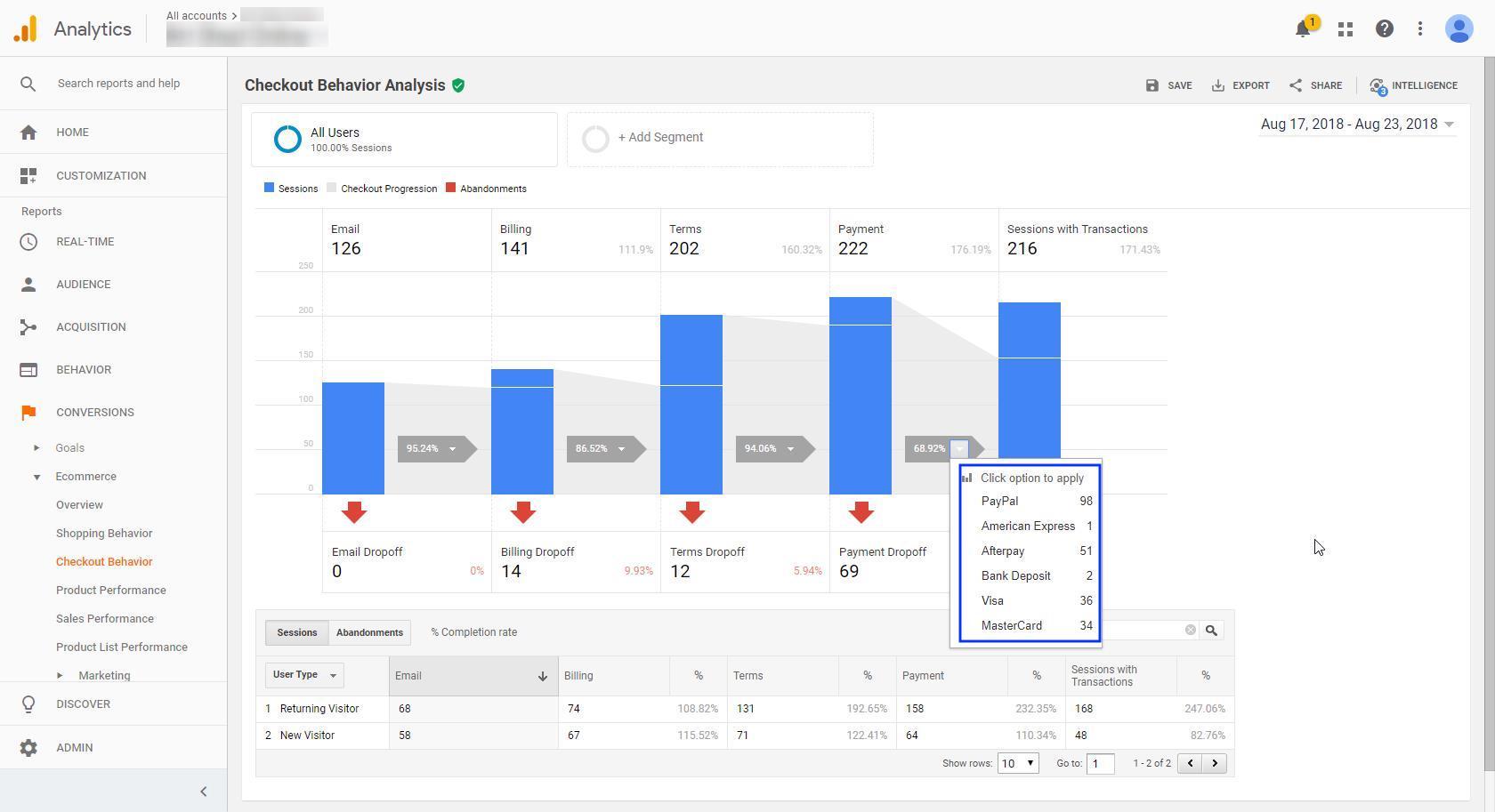Open the date range dropdown
Image resolution: width=1495 pixels, height=812 pixels.
pyautogui.click(x=1357, y=125)
